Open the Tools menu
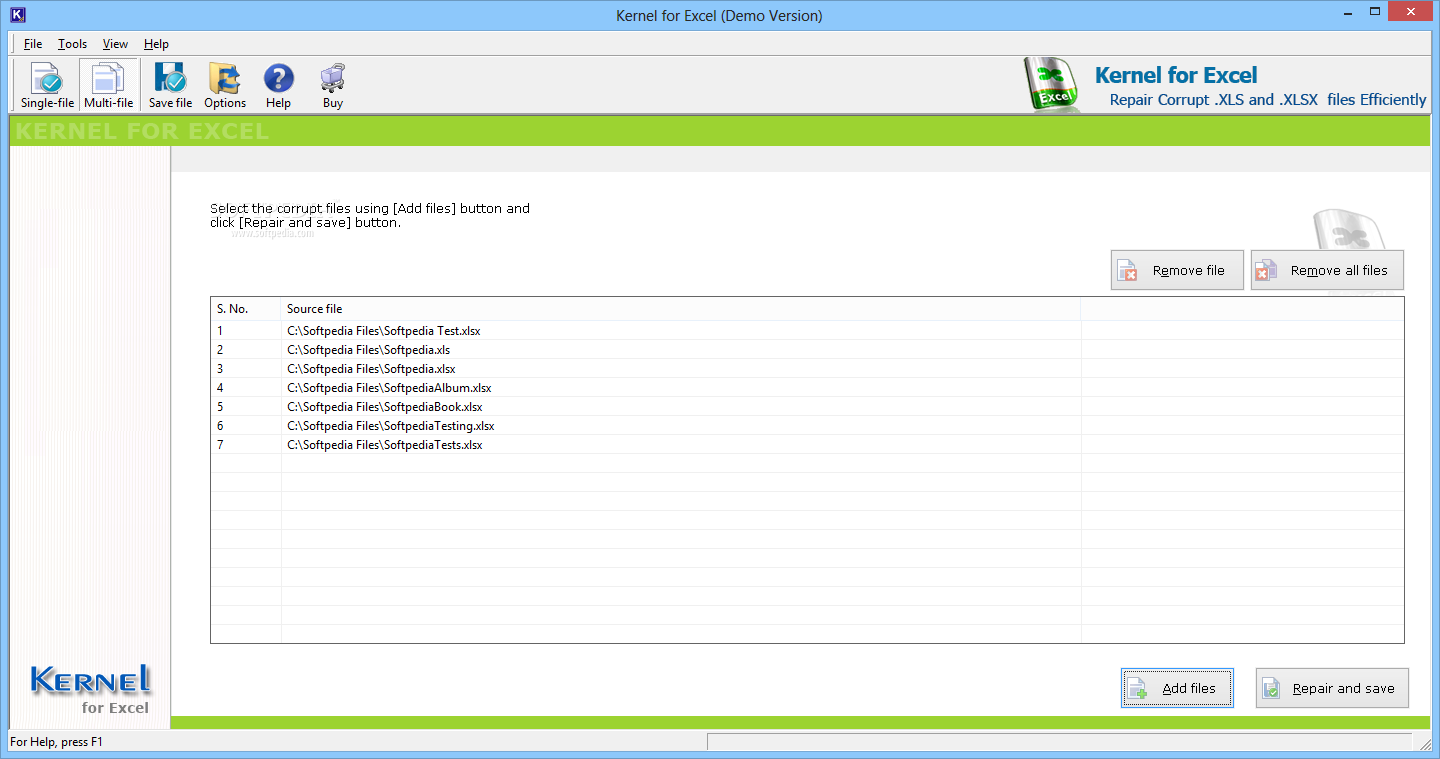This screenshot has height=759, width=1440. point(72,44)
